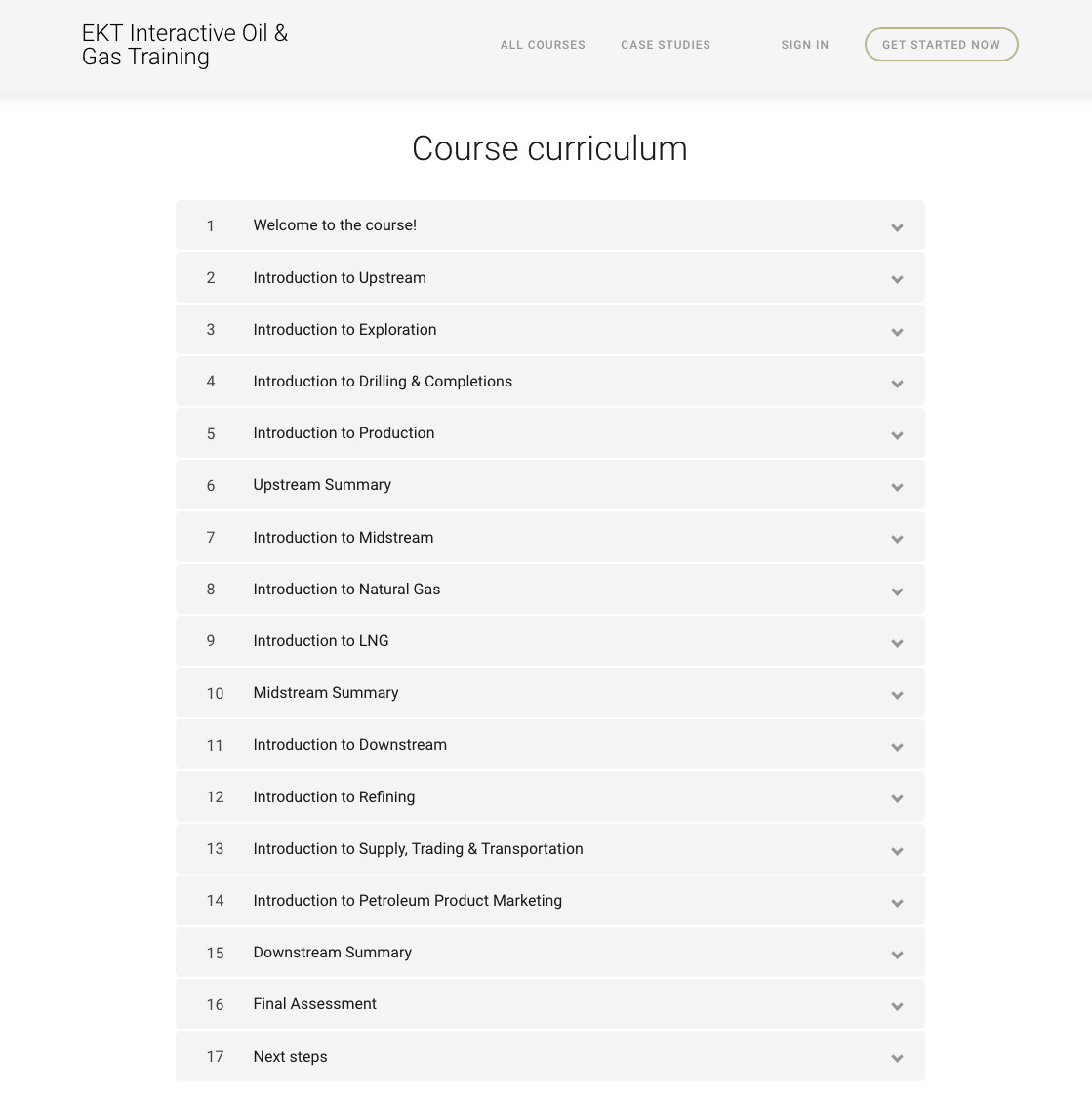Expand the Introduction to Upstream chapter

click(897, 279)
